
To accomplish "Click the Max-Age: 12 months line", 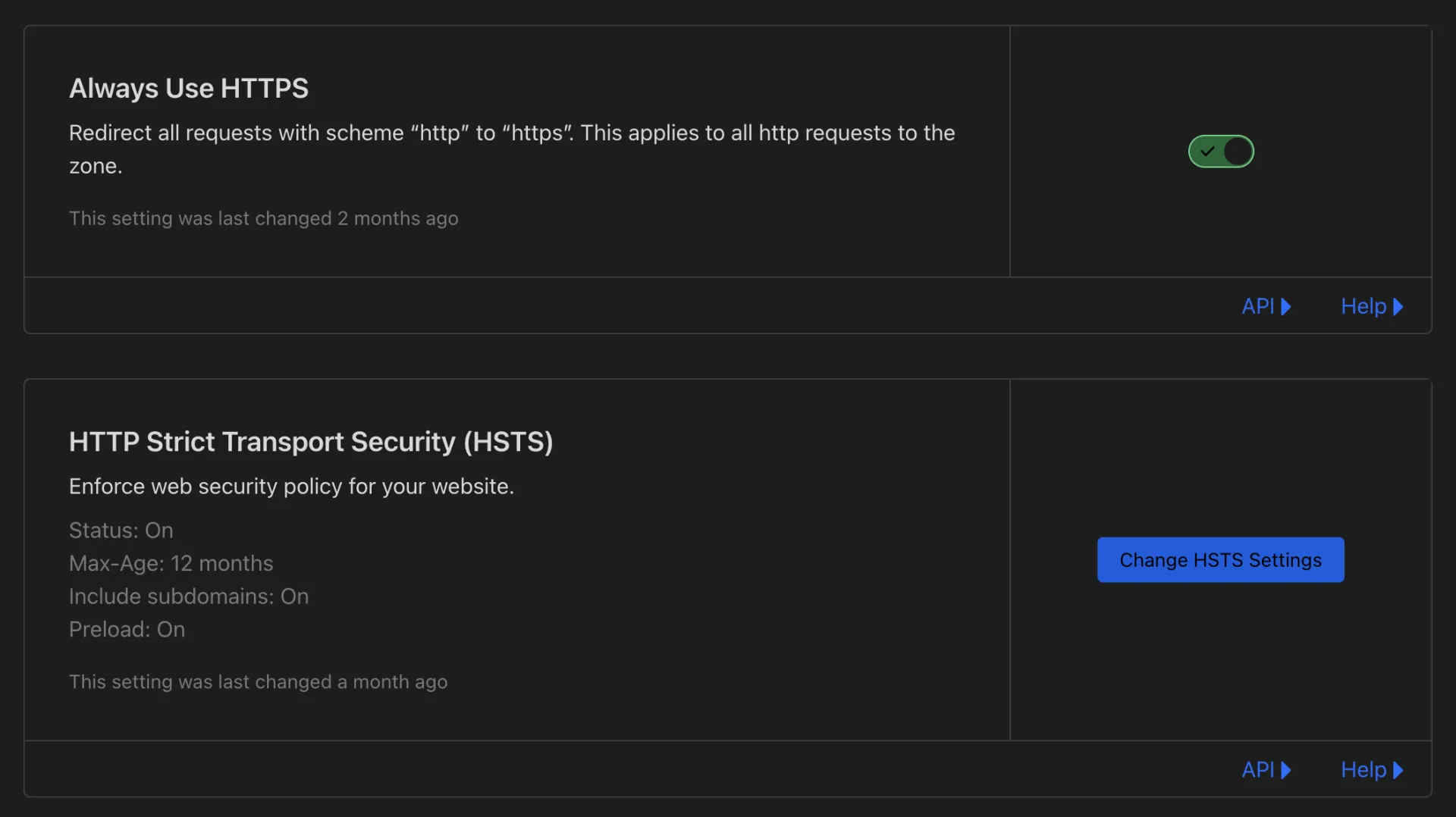I will click(171, 564).
